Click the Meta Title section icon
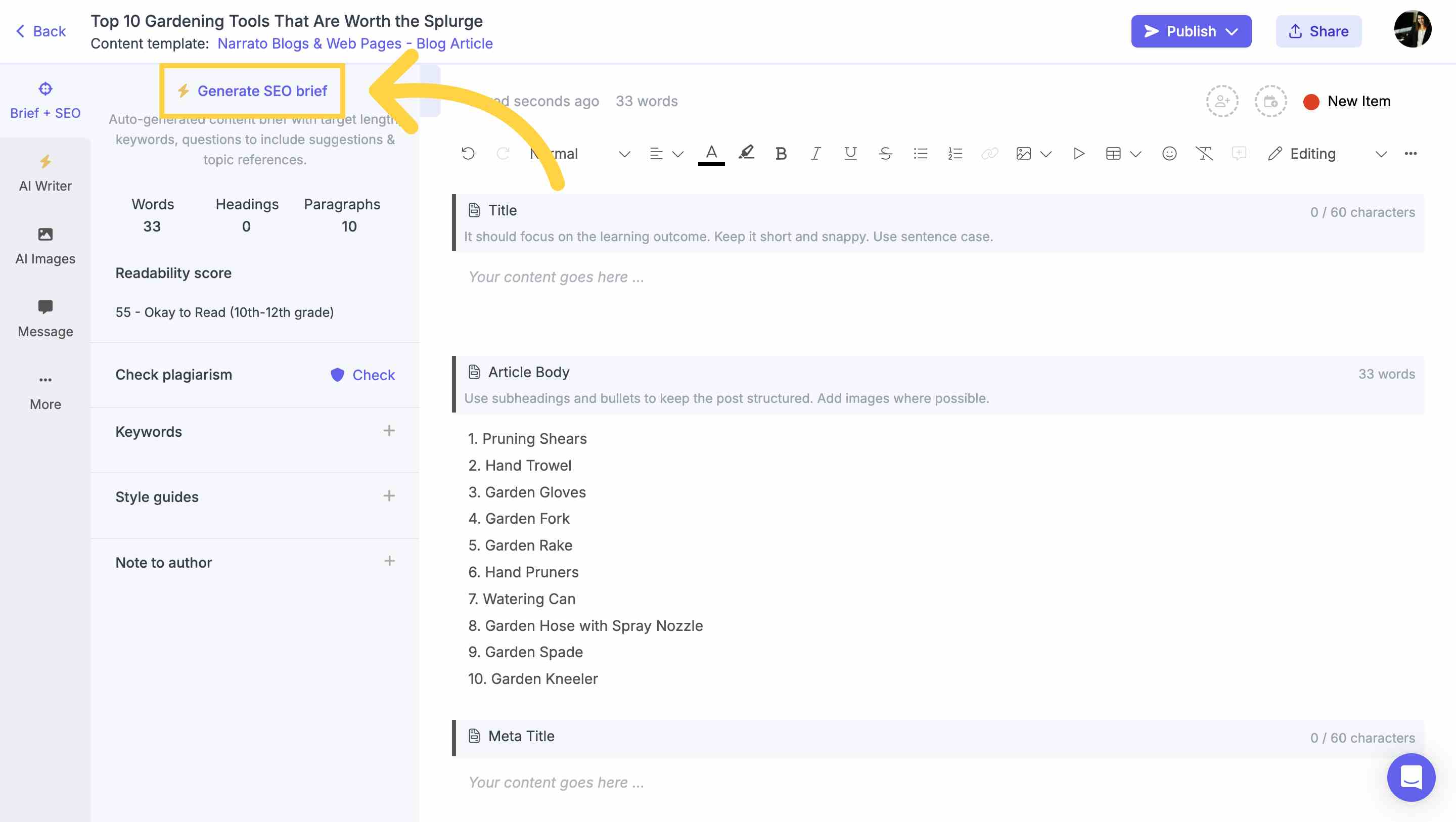1456x822 pixels. [x=474, y=736]
